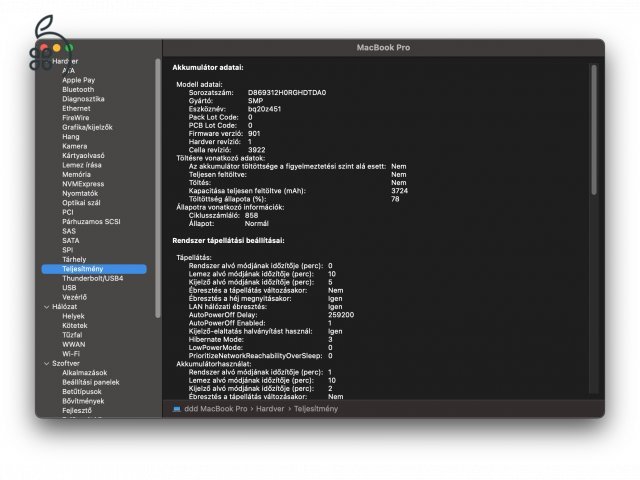This screenshot has height=480, width=640.
Task: Click the AutoPowerOff Delay value 259200
Action: pyautogui.click(x=341, y=315)
